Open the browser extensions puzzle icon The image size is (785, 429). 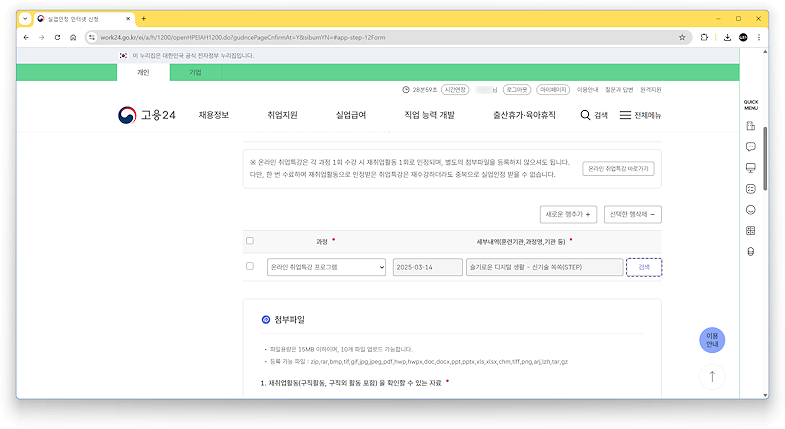pos(704,38)
